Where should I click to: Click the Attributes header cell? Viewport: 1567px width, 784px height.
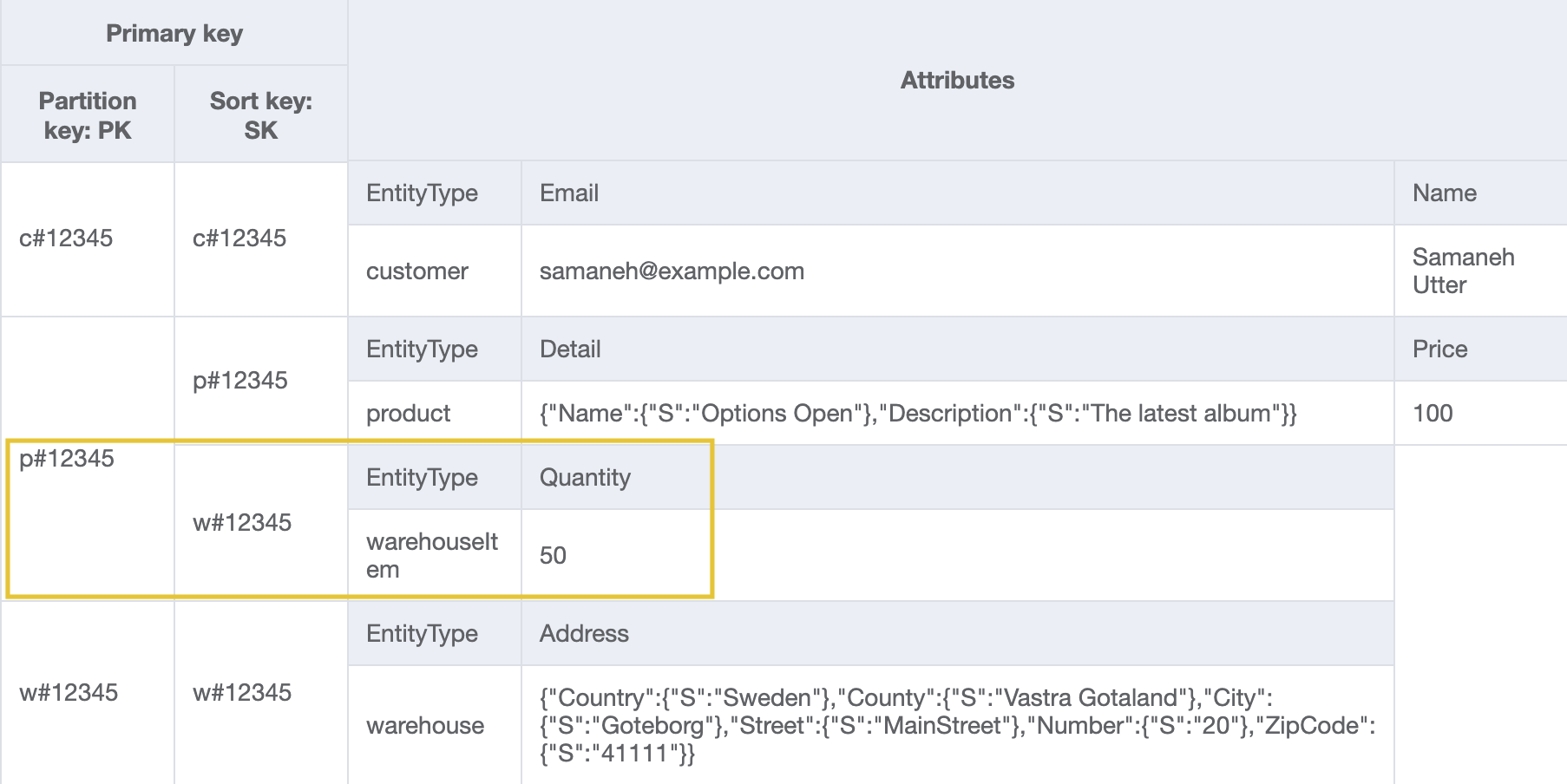[x=957, y=80]
